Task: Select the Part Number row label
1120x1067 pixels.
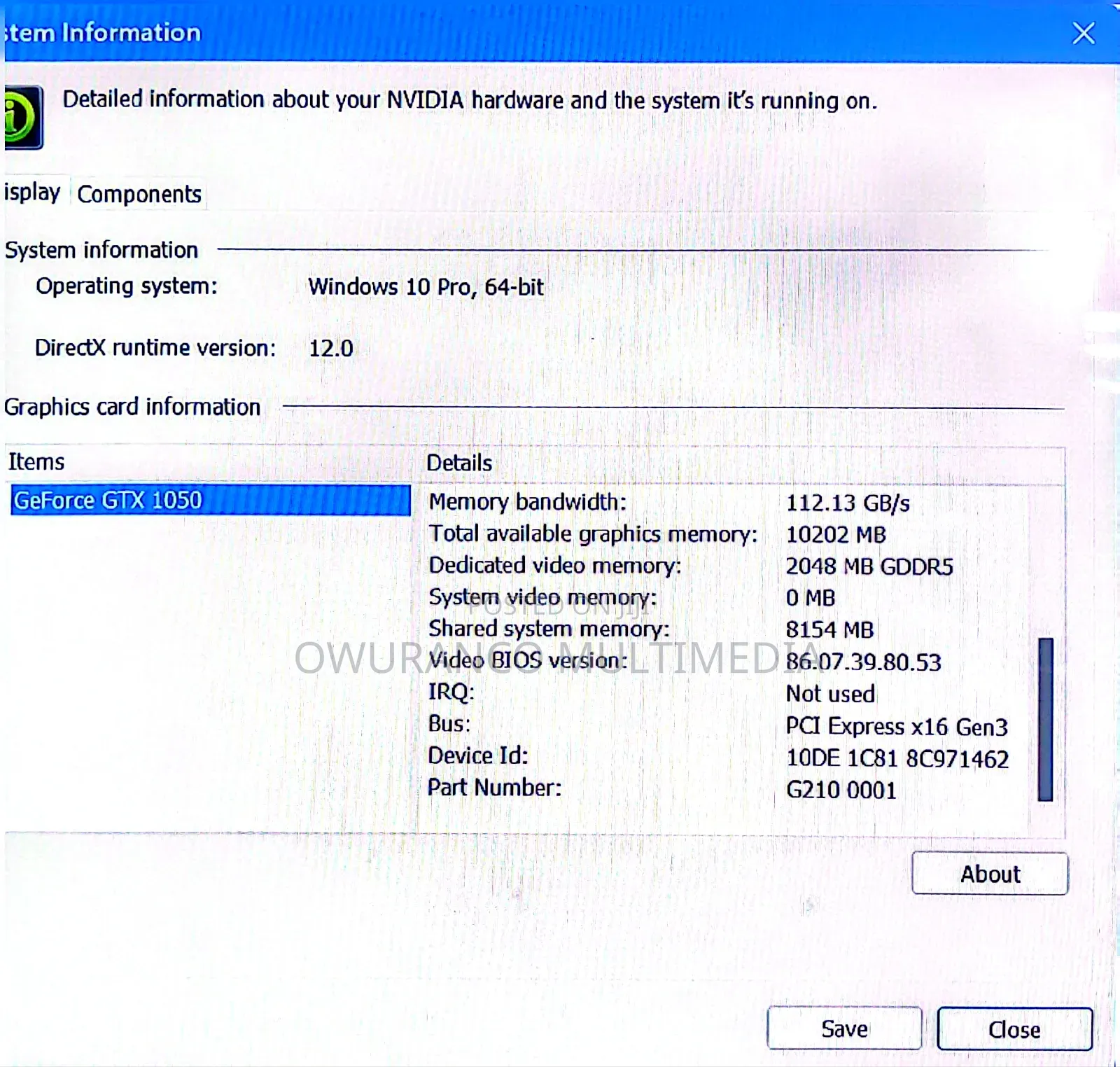Action: (x=495, y=788)
